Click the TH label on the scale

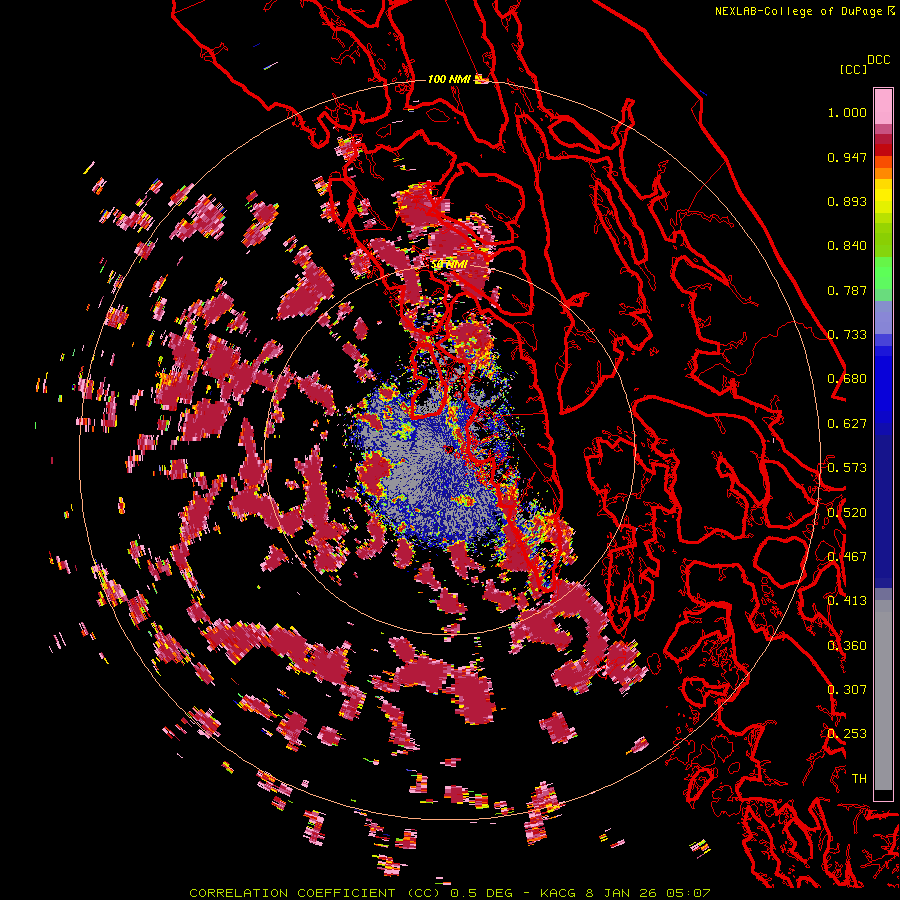click(859, 779)
